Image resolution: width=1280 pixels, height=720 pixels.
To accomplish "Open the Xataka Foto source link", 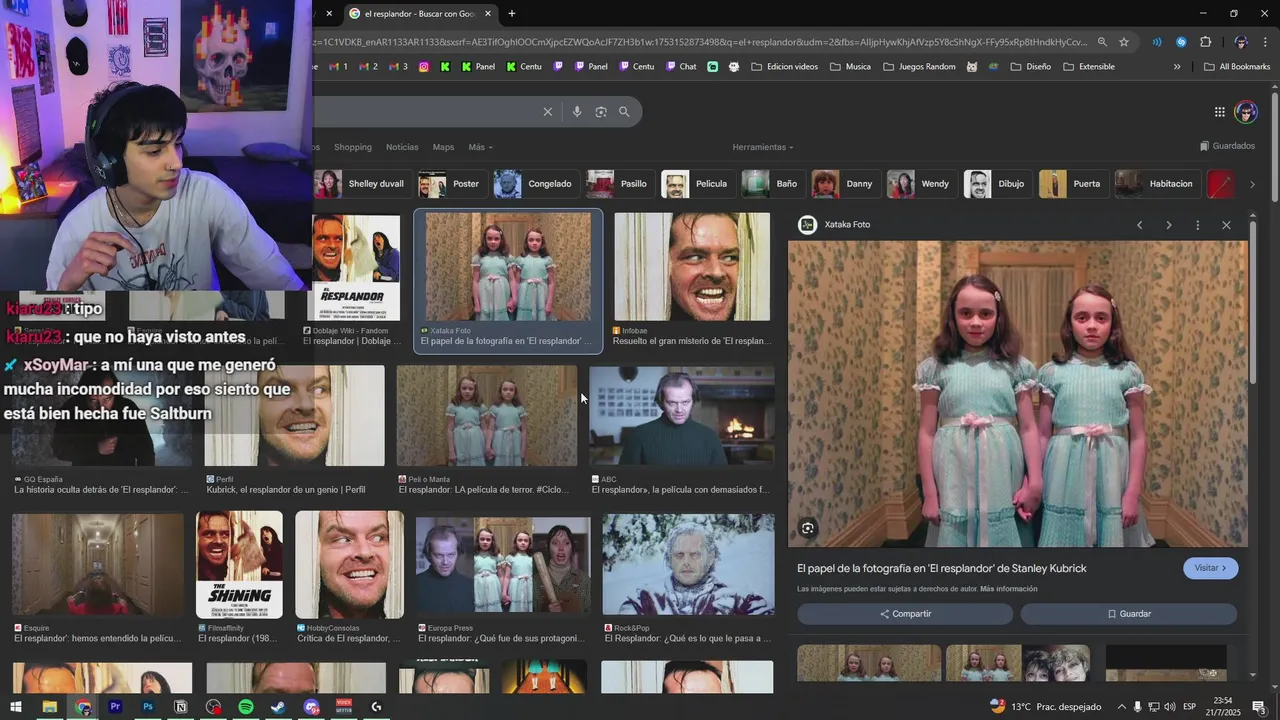I will click(x=847, y=225).
